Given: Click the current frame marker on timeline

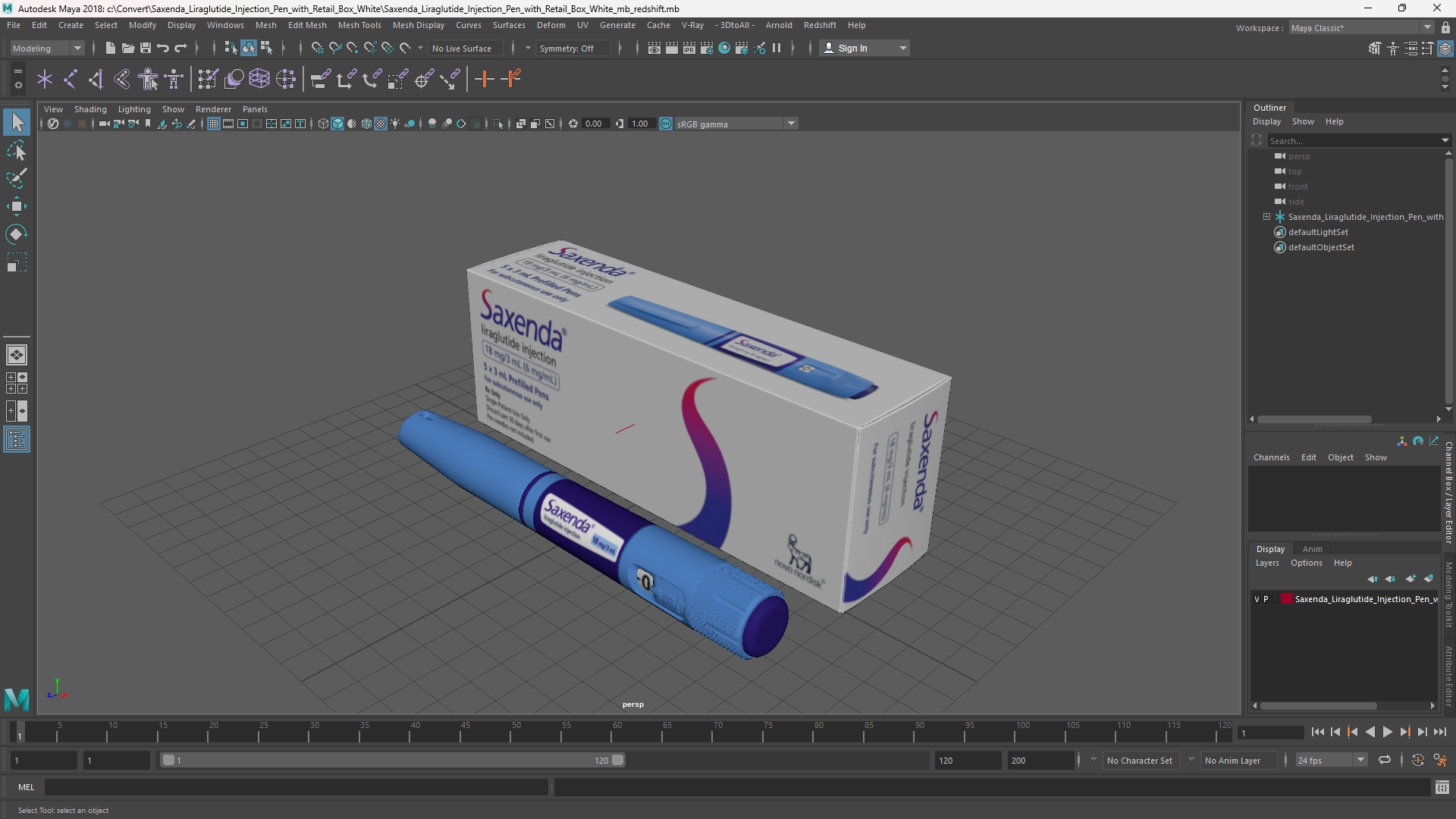Looking at the screenshot, I should click(x=20, y=733).
